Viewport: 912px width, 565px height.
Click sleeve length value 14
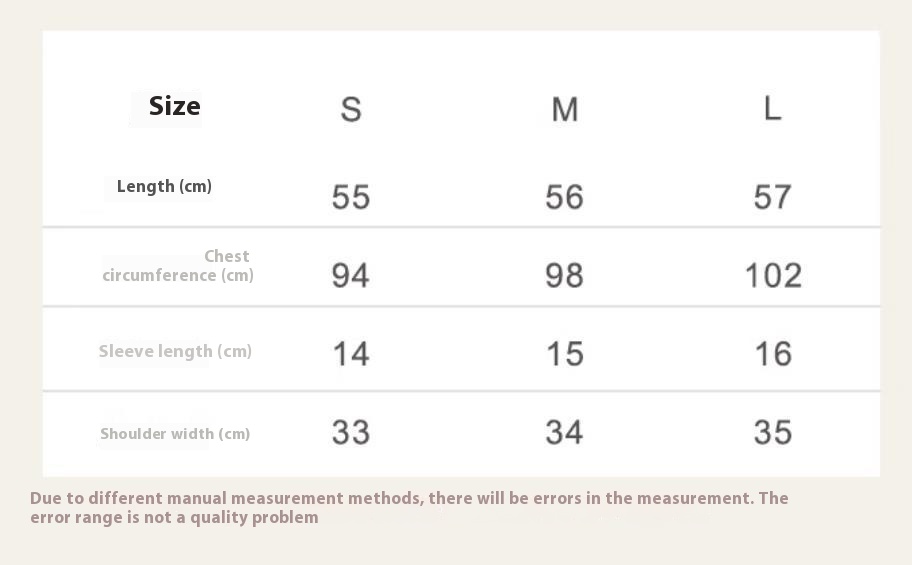[x=351, y=354]
